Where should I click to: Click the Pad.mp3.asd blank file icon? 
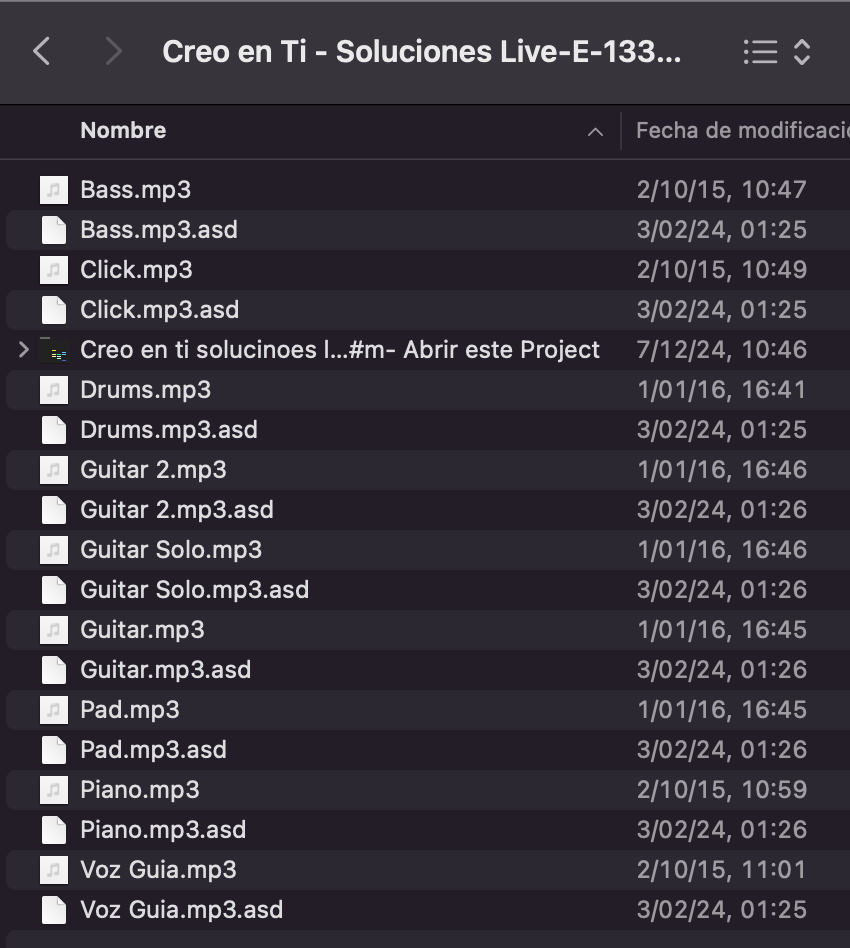[x=54, y=750]
